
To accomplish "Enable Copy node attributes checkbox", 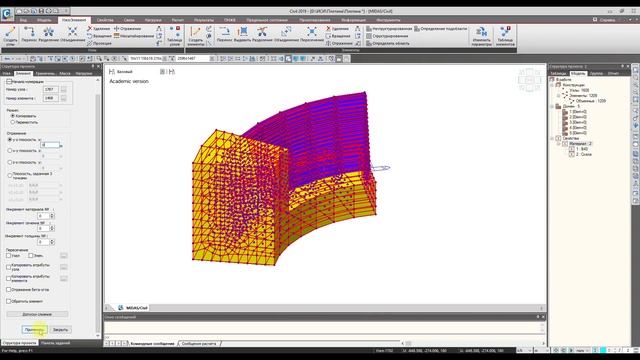I will pos(9,267).
